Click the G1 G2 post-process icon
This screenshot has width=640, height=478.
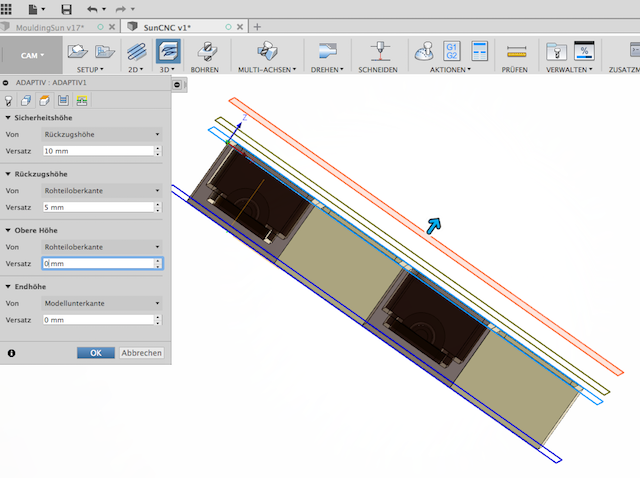pyautogui.click(x=451, y=51)
